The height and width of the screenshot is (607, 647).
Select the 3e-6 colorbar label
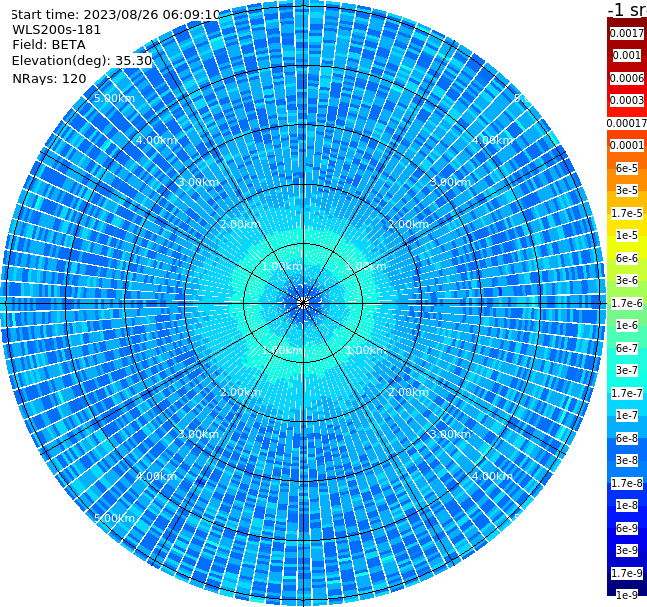627,280
